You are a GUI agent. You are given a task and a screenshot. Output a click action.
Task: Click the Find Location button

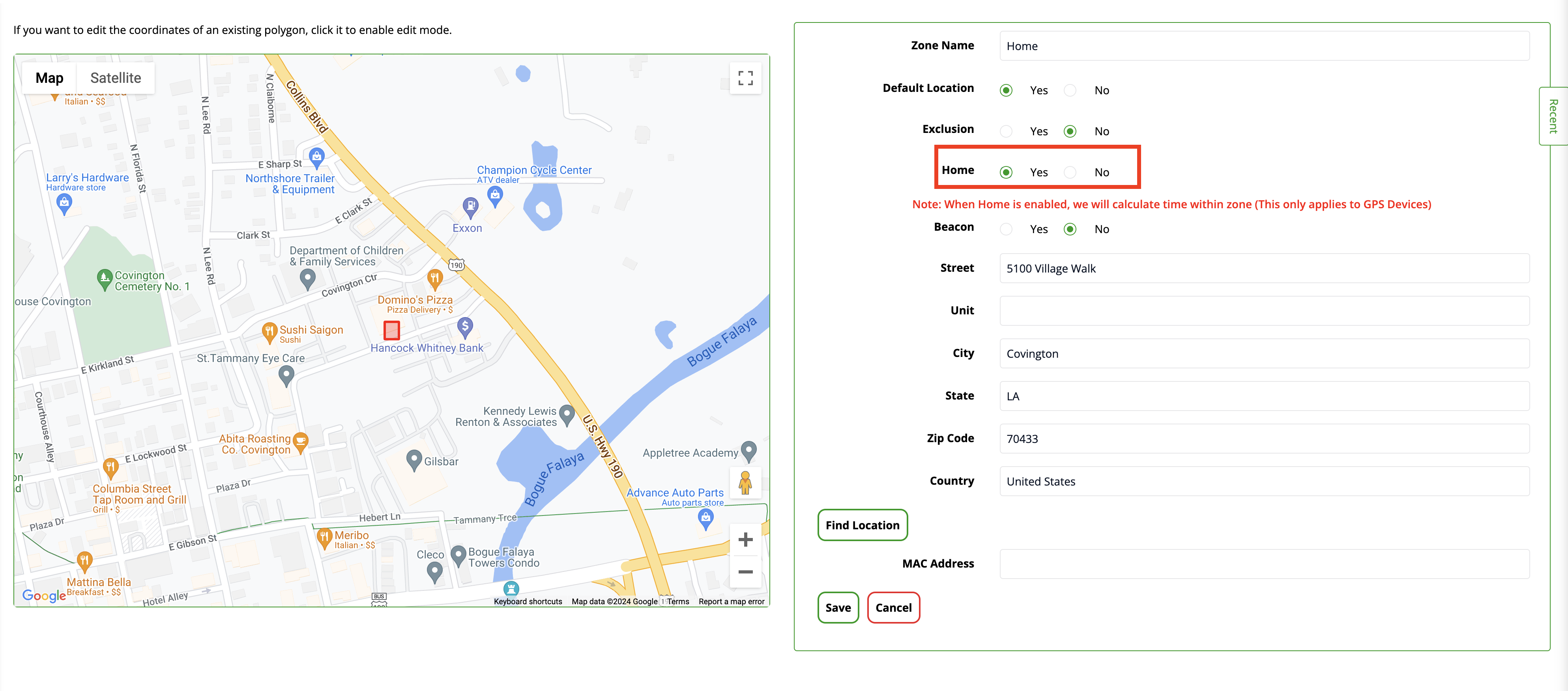[862, 525]
